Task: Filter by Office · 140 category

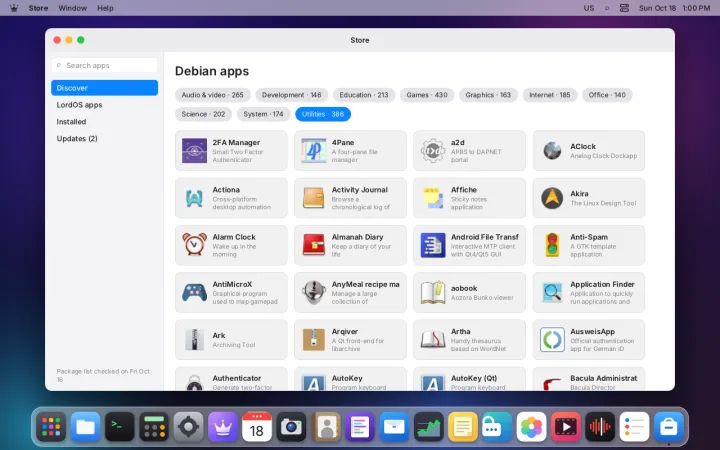Action: click(x=607, y=95)
